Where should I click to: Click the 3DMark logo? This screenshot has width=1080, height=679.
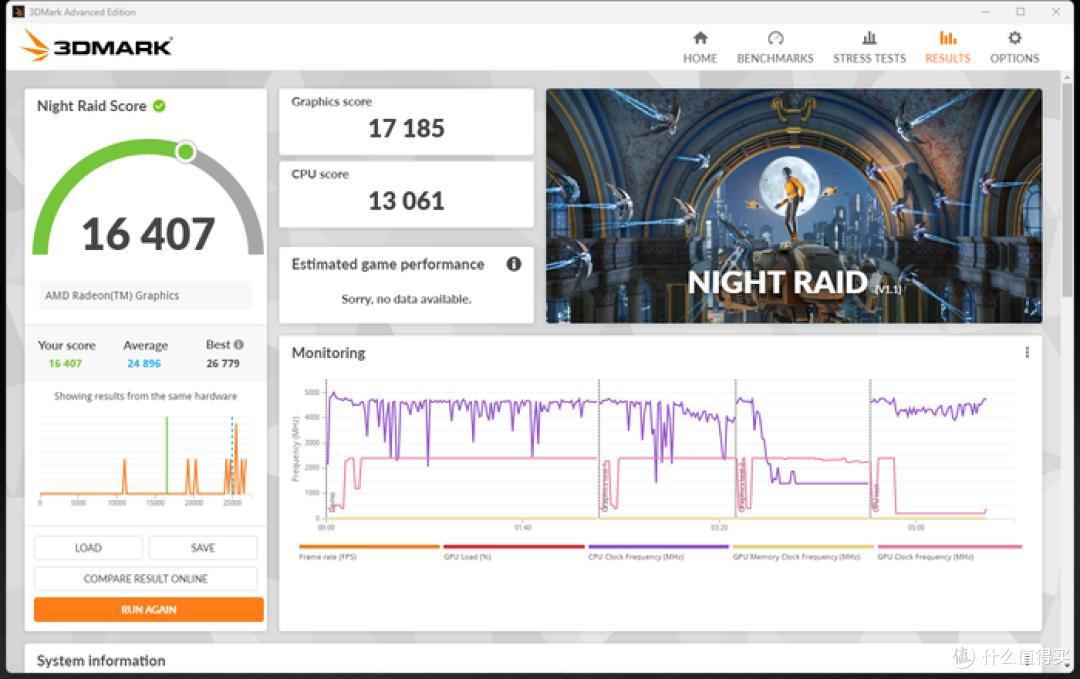[x=97, y=46]
